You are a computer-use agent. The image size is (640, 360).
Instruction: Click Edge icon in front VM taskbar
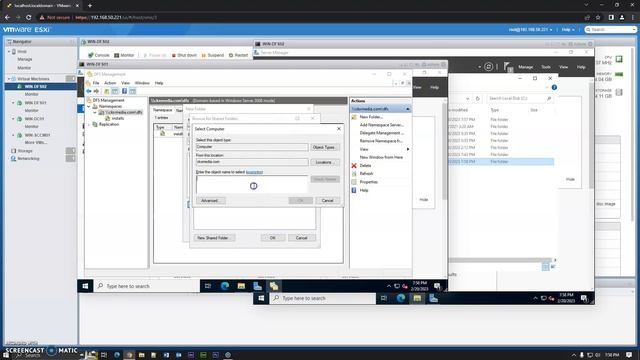pos(225,286)
